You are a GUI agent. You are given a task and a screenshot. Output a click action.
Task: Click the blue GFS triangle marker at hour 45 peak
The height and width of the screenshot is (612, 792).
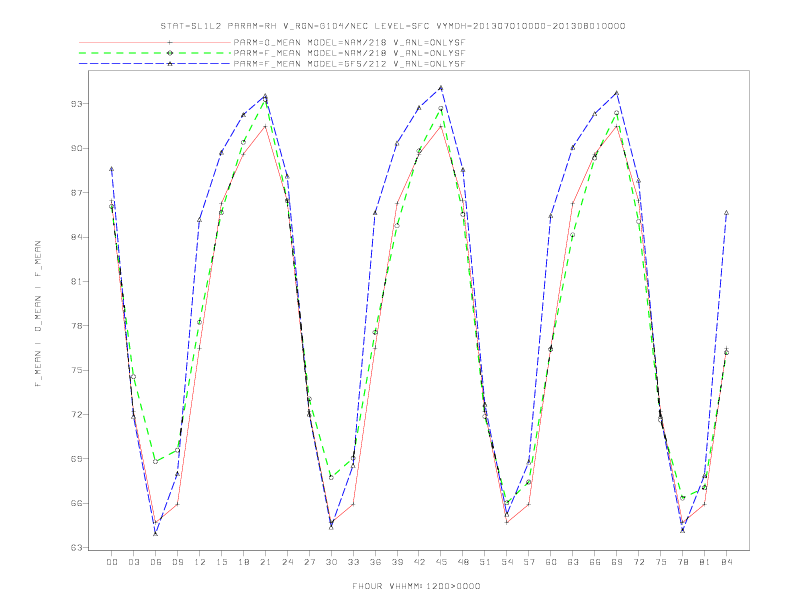tap(441, 88)
